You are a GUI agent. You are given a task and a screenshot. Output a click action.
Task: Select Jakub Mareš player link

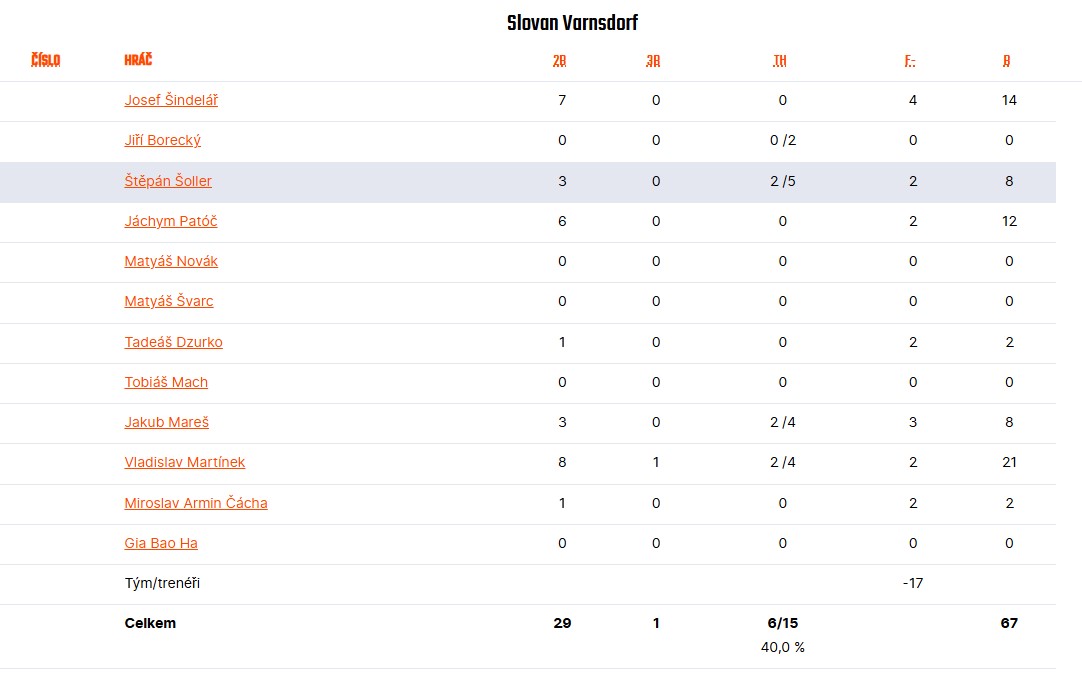click(166, 422)
